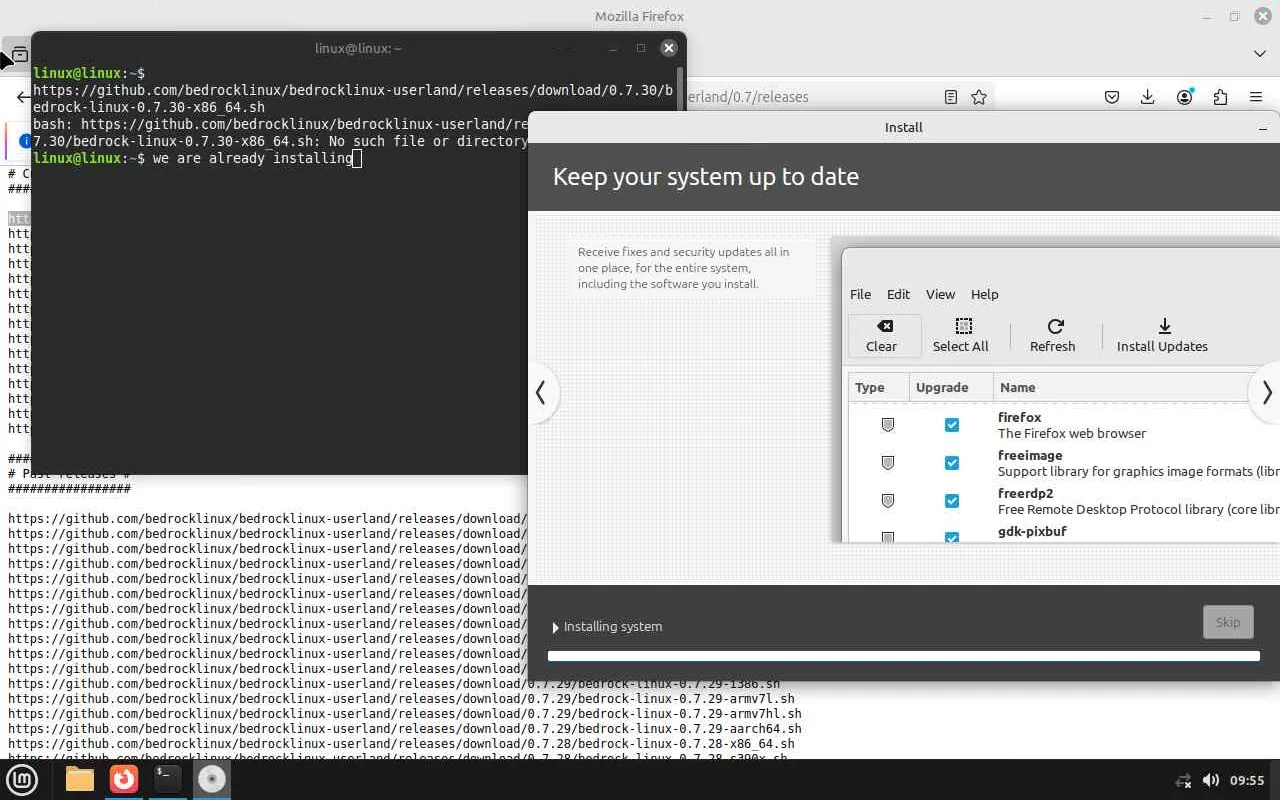Viewport: 1280px width, 800px height.
Task: Open the Firefox account icon
Action: click(x=1185, y=97)
